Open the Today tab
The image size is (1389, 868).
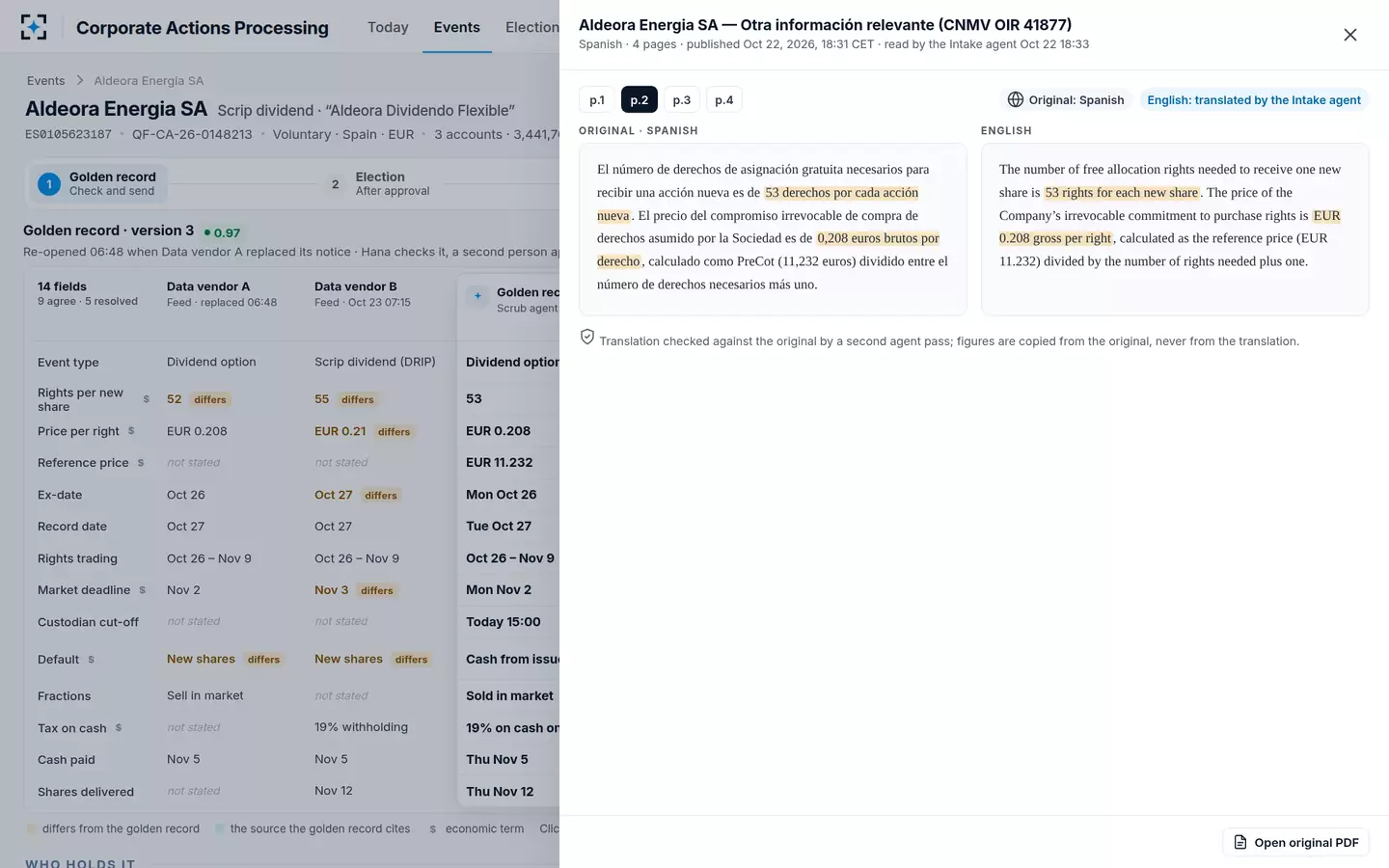pyautogui.click(x=388, y=27)
